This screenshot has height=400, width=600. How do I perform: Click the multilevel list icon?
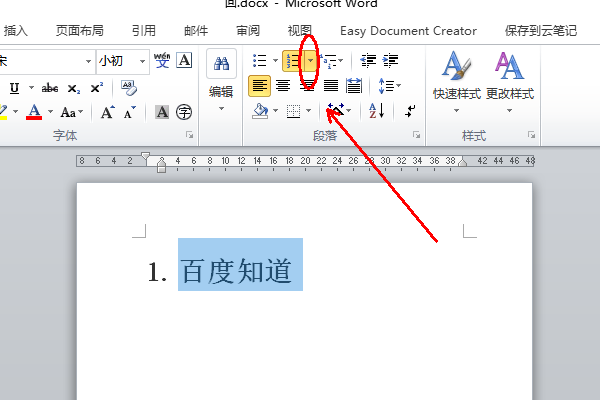pos(328,61)
